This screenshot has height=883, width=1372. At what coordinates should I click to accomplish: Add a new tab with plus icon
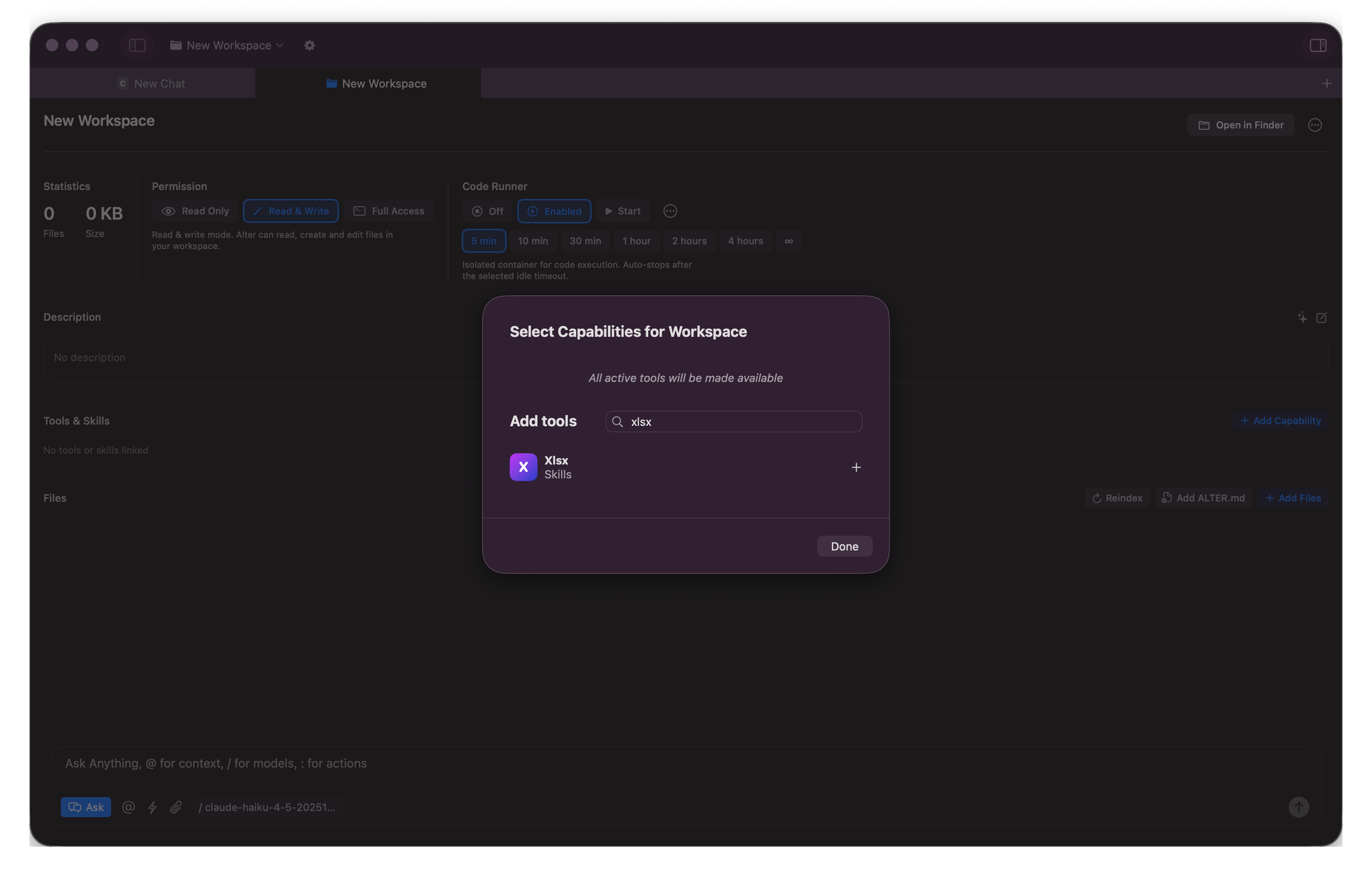pos(1327,83)
